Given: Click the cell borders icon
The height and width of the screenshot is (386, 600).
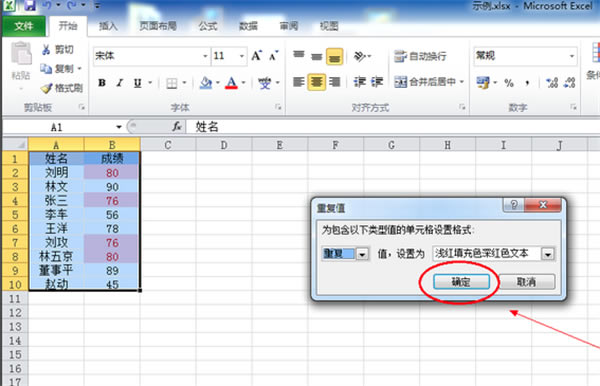Looking at the screenshot, I should 171,83.
